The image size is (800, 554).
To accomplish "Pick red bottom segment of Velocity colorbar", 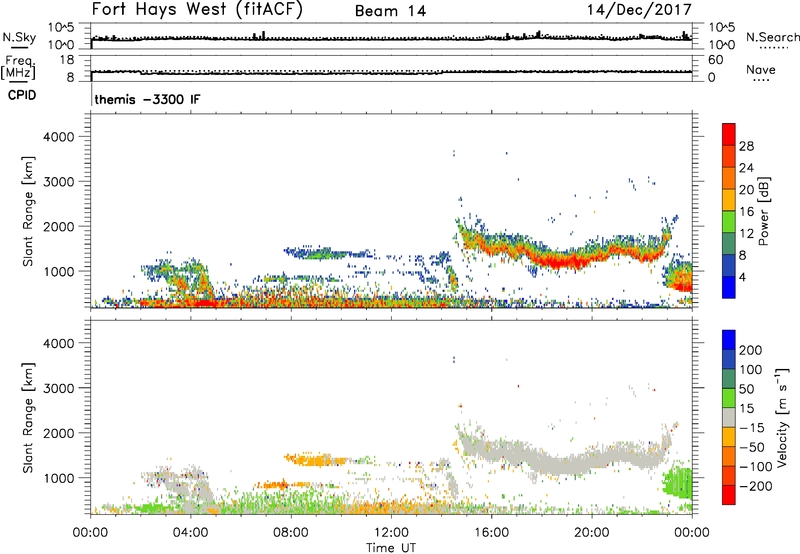I will [729, 495].
